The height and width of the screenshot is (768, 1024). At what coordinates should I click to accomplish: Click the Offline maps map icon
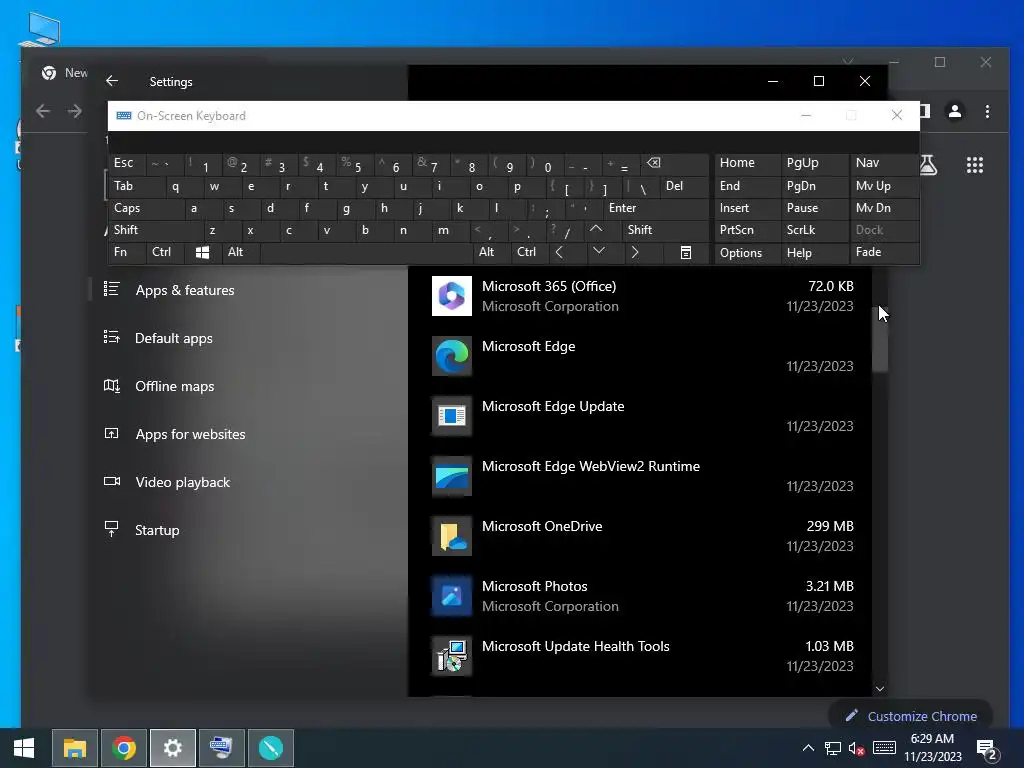[x=112, y=385]
